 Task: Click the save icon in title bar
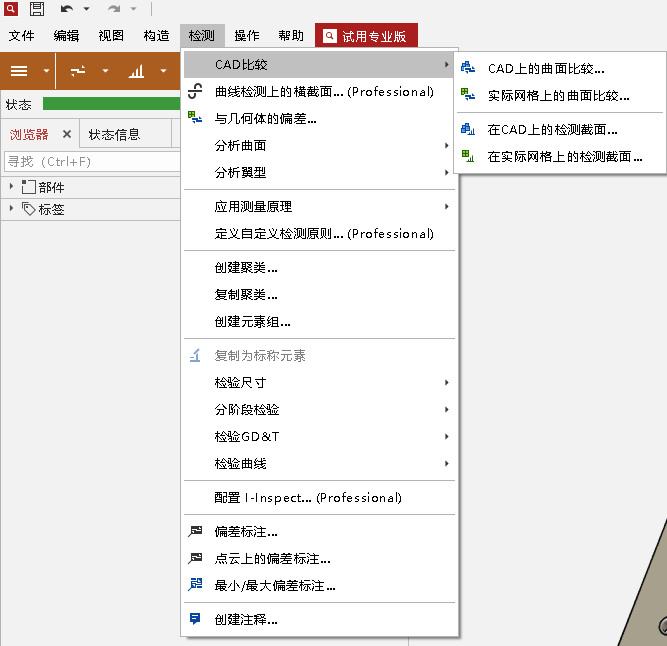click(37, 9)
